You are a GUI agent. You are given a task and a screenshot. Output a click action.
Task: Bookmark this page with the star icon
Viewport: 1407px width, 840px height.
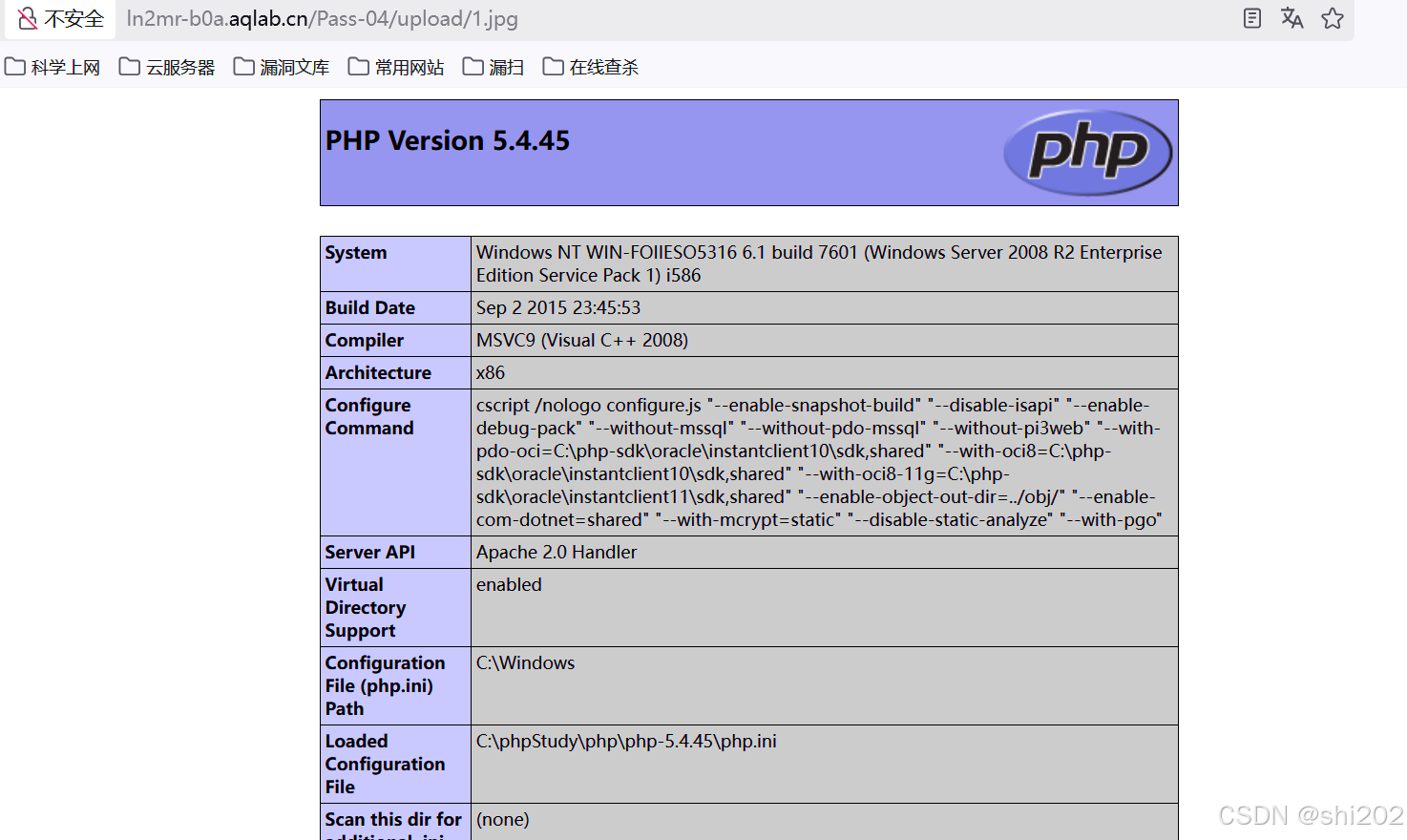coord(1333,18)
